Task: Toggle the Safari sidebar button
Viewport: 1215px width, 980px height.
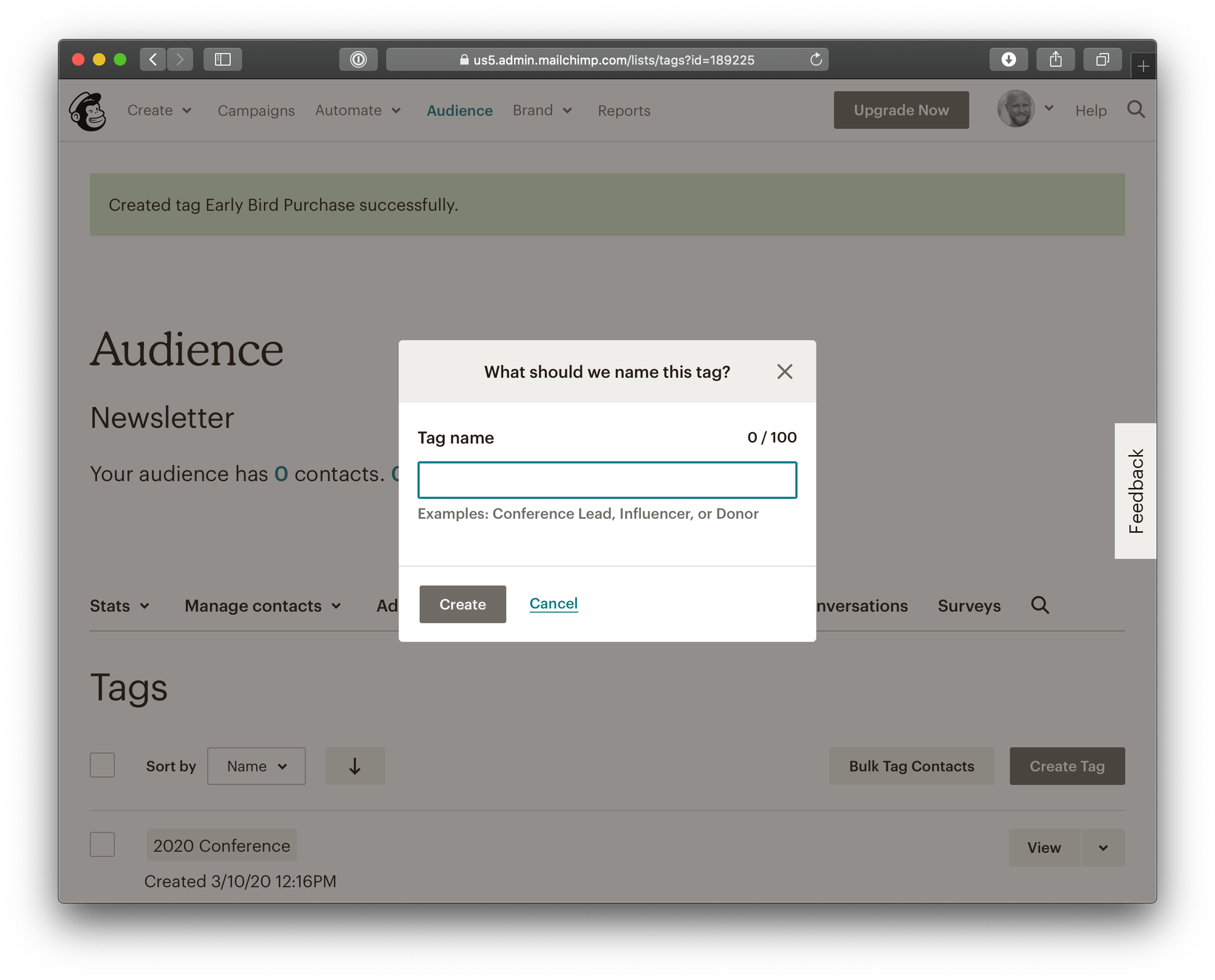Action: click(222, 60)
